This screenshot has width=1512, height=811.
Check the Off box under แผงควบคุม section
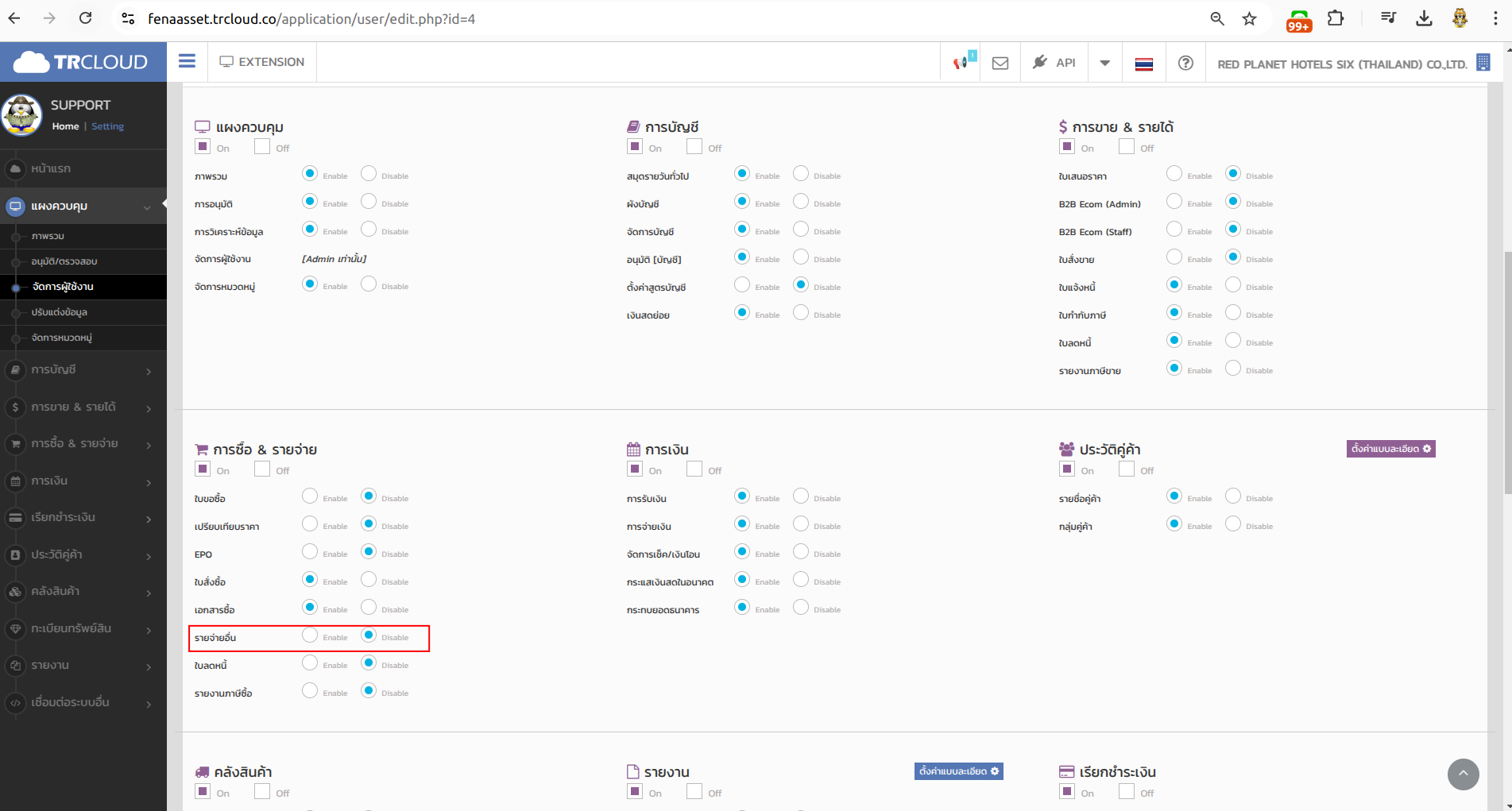(x=262, y=146)
